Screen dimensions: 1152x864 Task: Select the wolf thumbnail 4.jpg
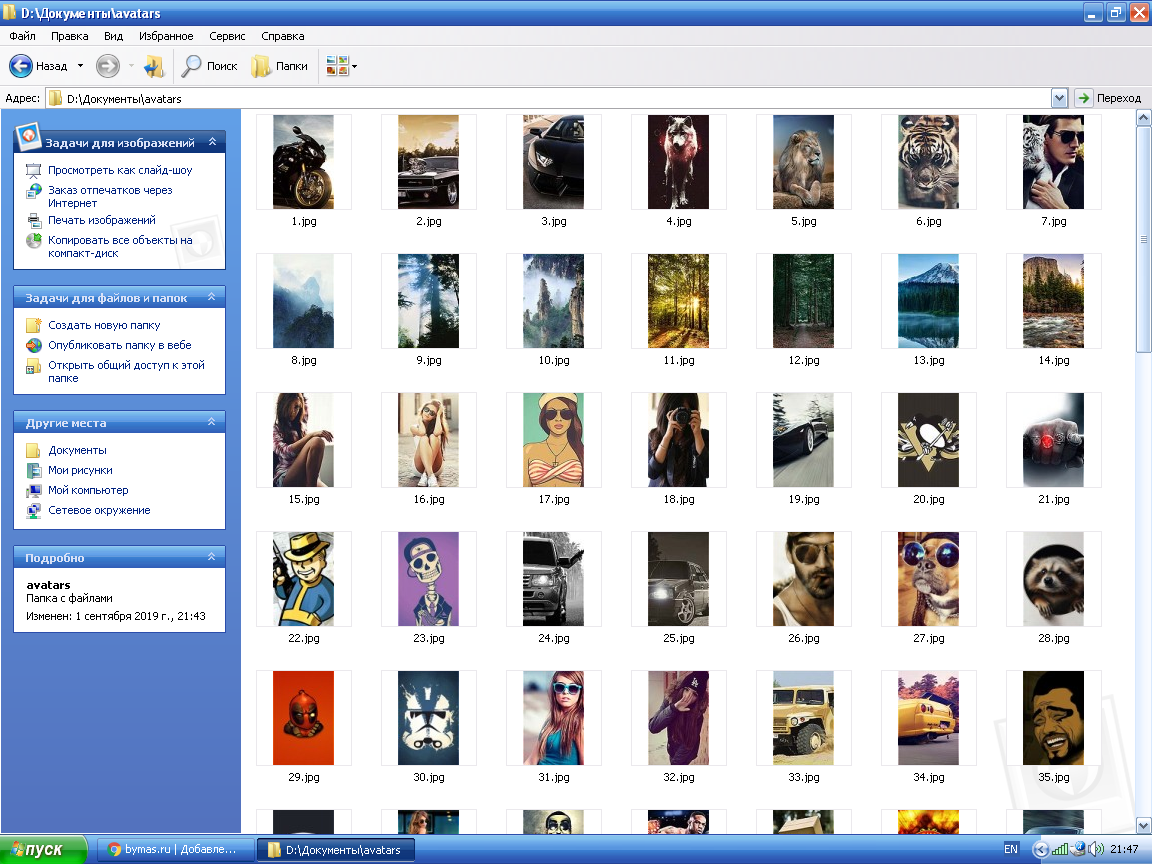[x=678, y=162]
